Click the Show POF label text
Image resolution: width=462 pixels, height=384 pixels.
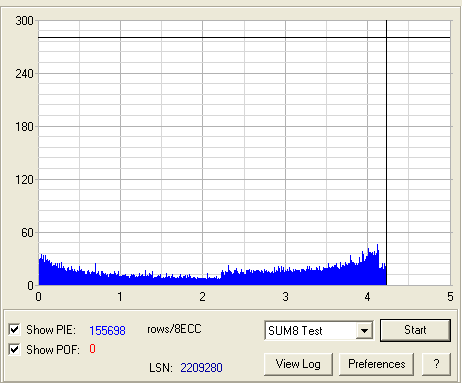pos(53,350)
